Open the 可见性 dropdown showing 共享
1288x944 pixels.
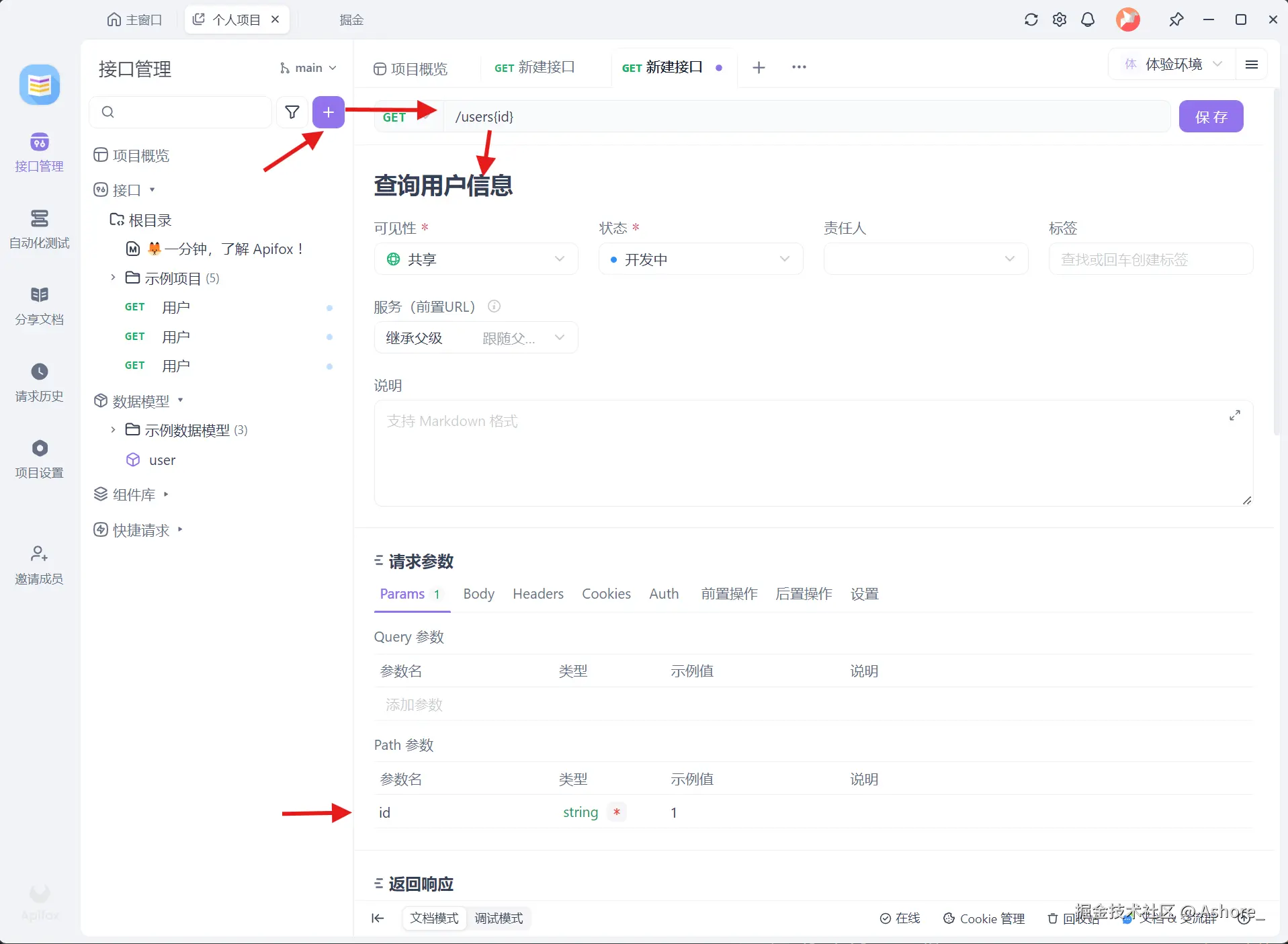click(x=476, y=259)
